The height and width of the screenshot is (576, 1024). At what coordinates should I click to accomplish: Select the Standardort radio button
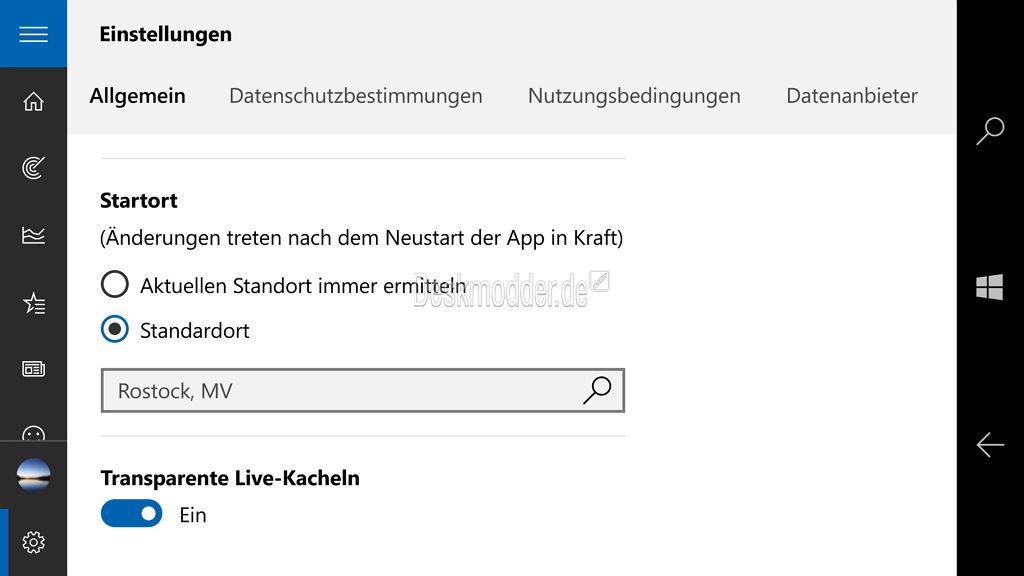(x=115, y=330)
